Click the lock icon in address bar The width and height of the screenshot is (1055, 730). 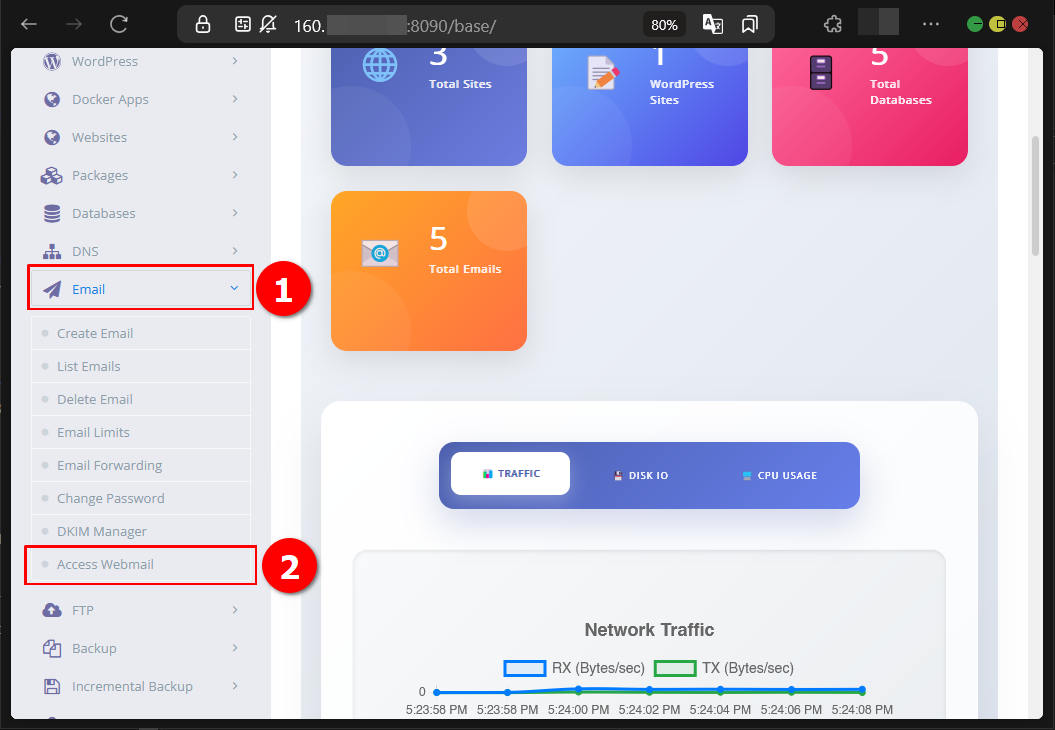click(x=203, y=25)
